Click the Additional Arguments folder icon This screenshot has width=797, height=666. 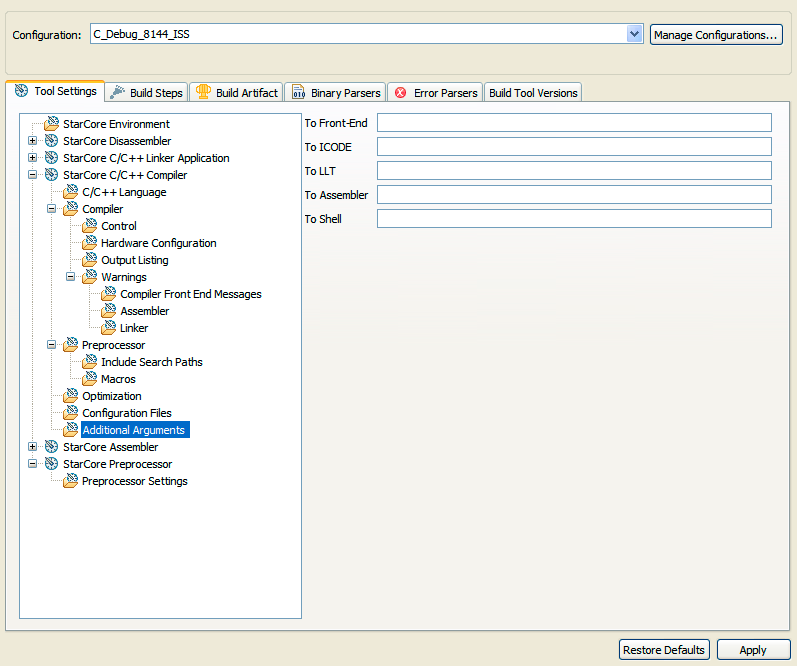point(71,430)
